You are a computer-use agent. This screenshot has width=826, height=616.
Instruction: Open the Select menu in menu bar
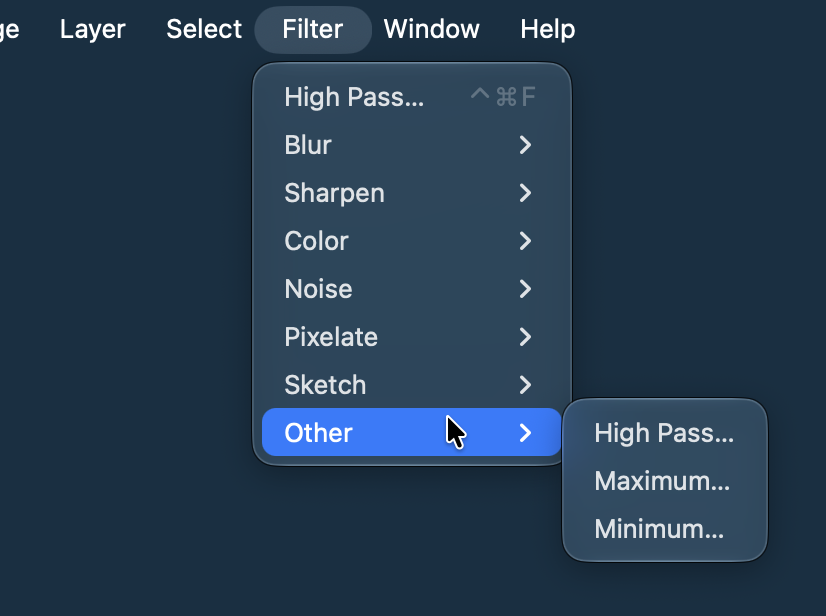tap(204, 29)
